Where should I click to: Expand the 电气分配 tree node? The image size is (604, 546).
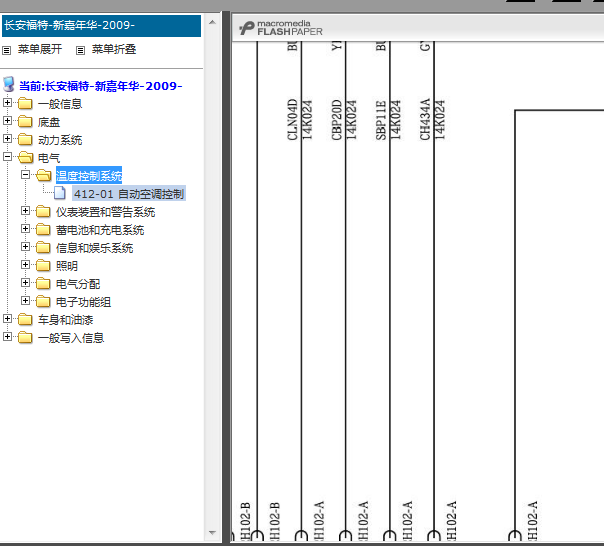[x=25, y=282]
